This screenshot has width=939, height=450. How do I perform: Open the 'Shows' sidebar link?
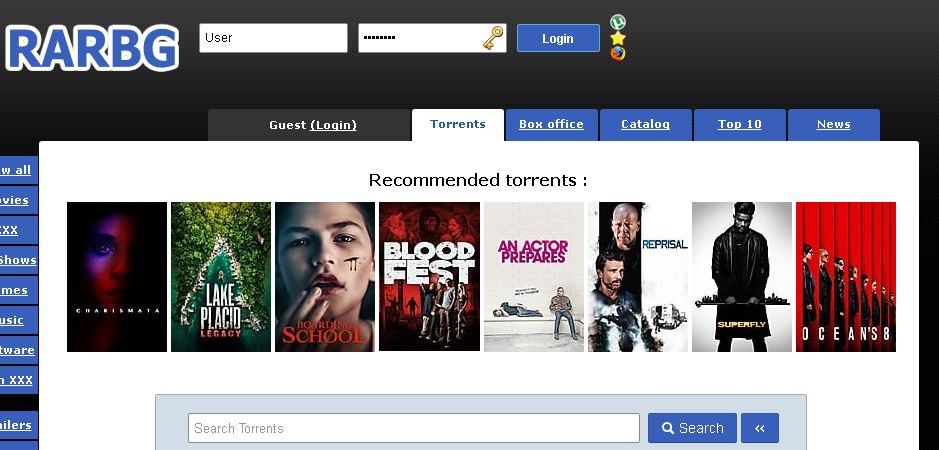(18, 260)
